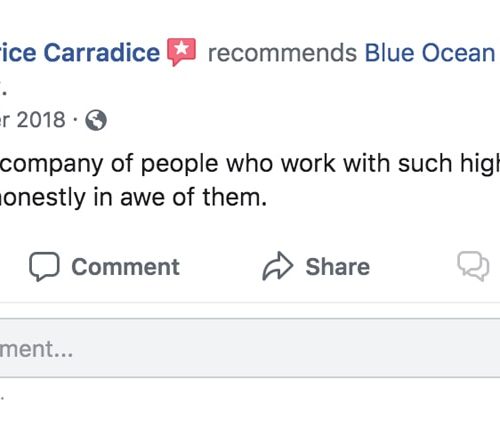Click the empty area right of Share

tap(413, 267)
